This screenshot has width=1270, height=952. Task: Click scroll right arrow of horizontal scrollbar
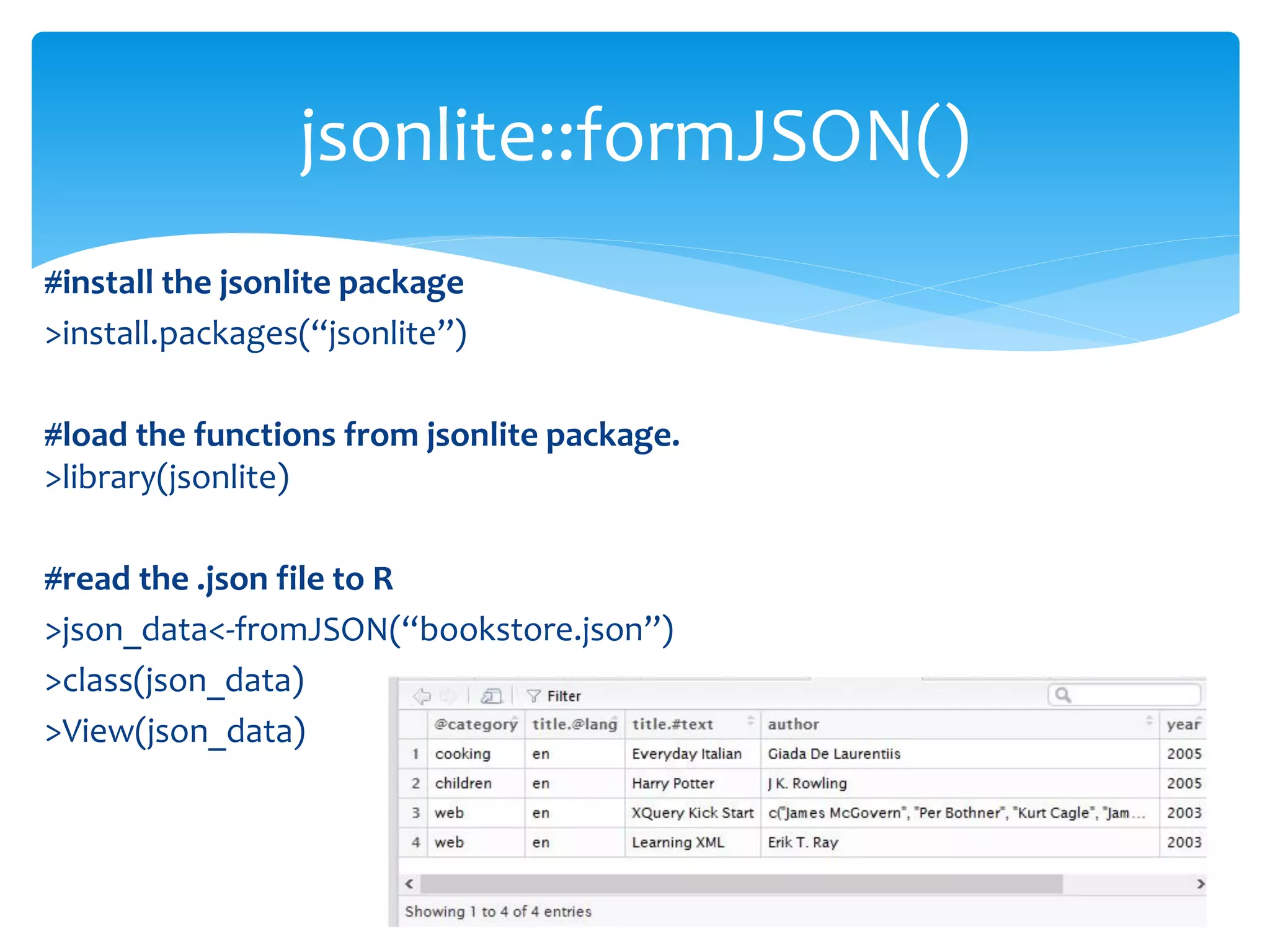click(x=1201, y=884)
